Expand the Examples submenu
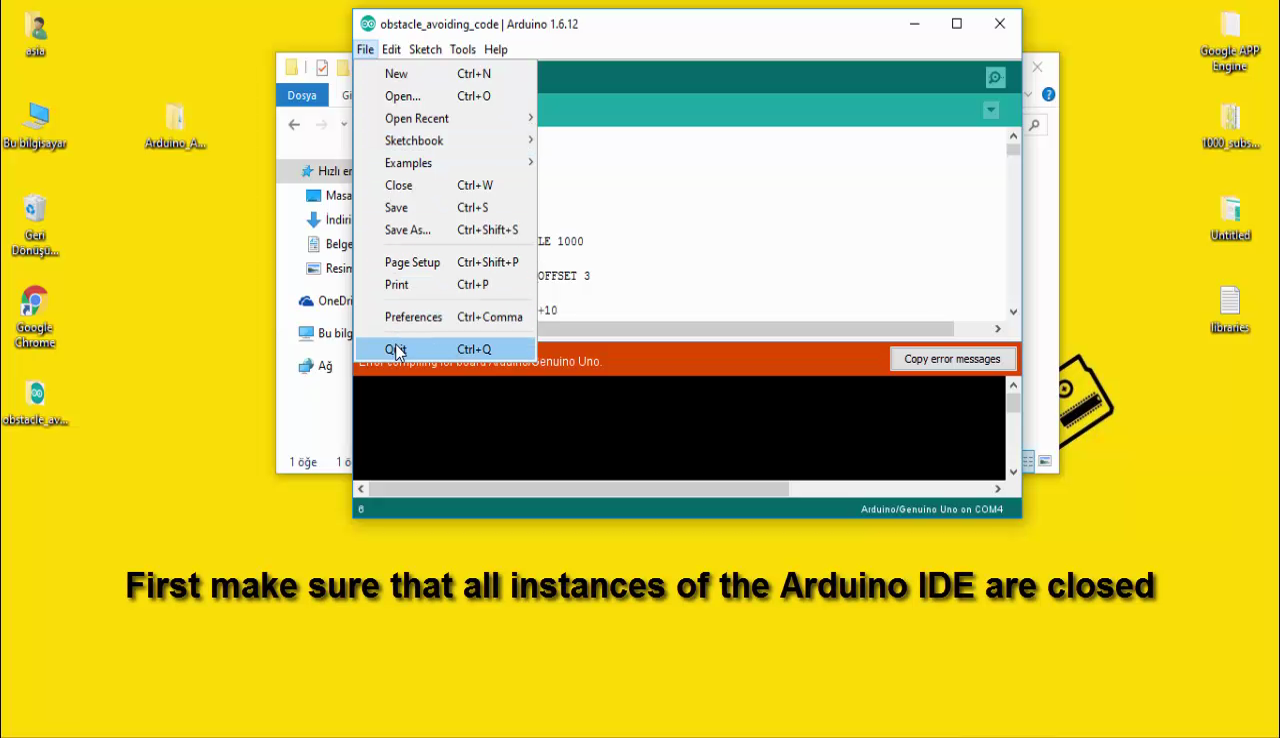Viewport: 1280px width, 738px height. coord(408,162)
